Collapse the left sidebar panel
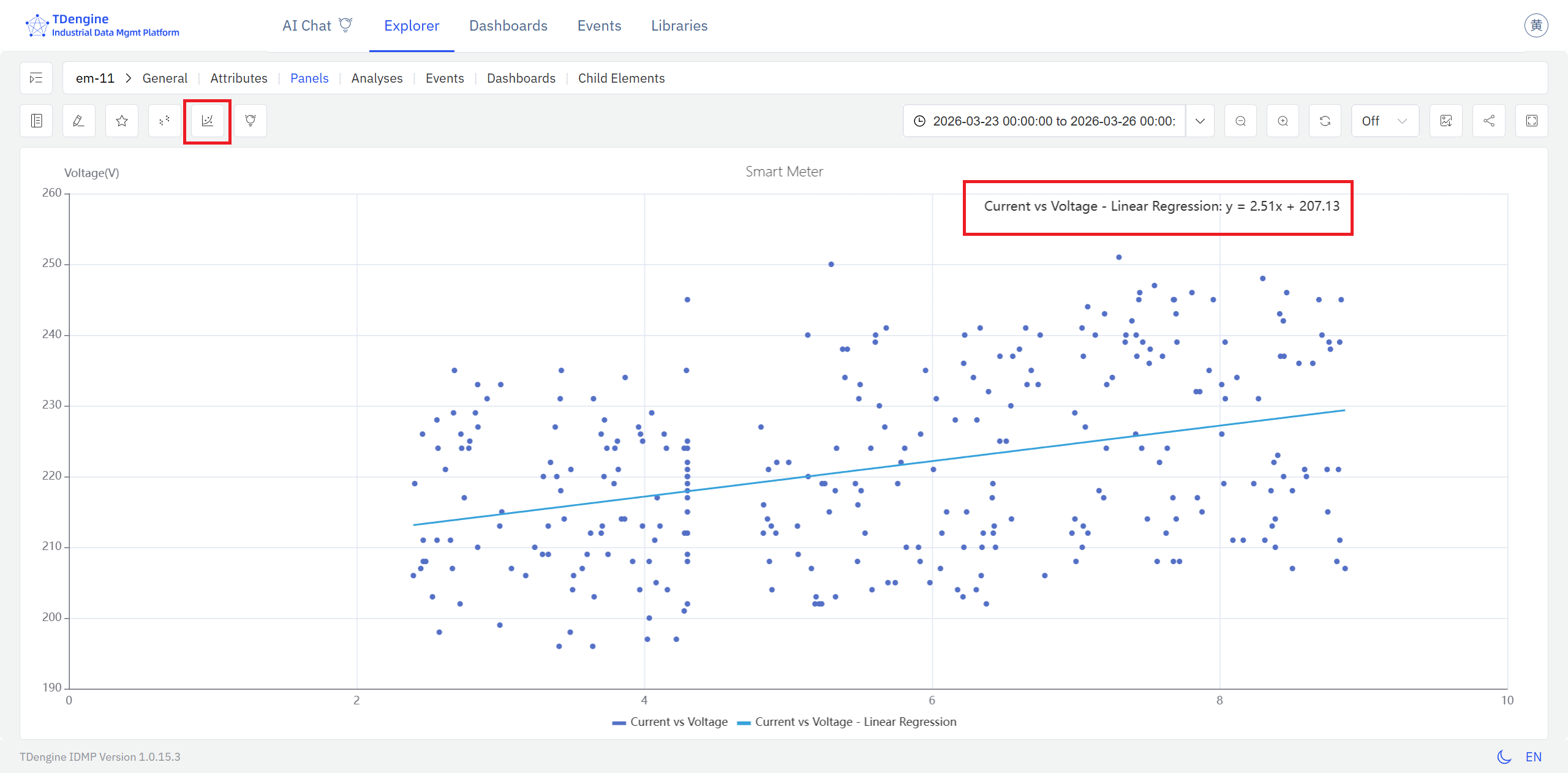The image size is (1568, 773). pos(36,78)
